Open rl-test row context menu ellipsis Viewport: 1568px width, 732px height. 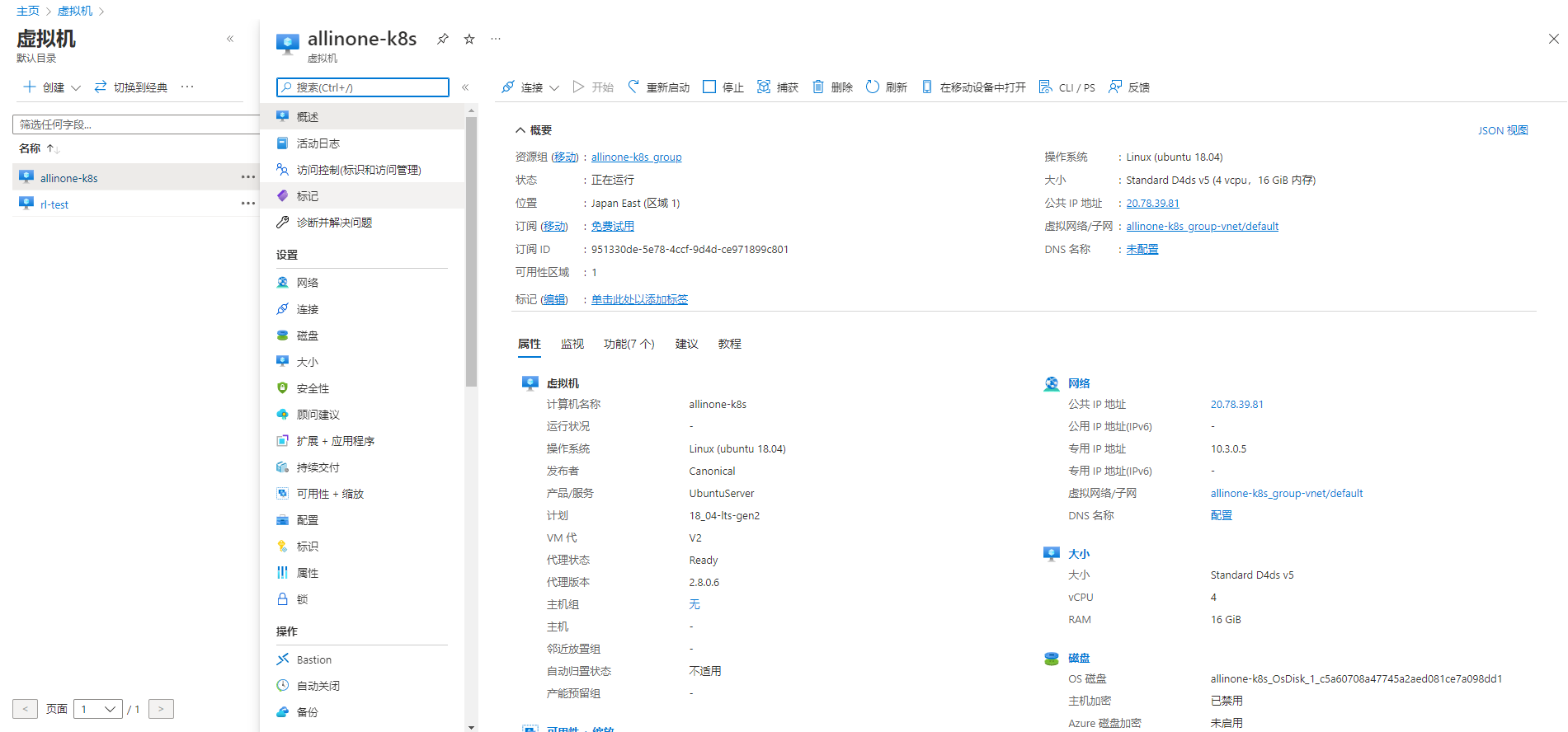point(248,204)
